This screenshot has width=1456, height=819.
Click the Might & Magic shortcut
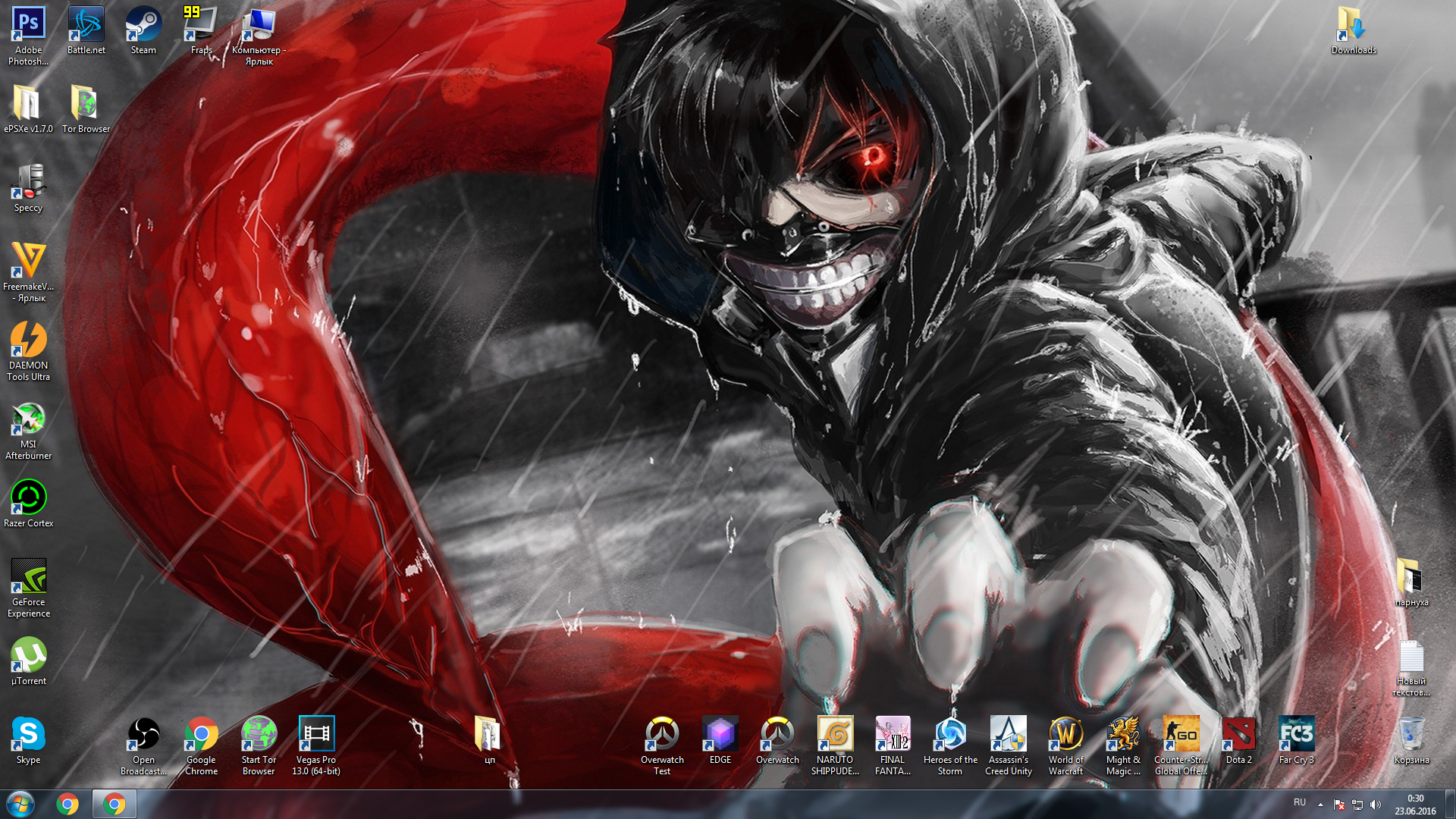[1123, 746]
